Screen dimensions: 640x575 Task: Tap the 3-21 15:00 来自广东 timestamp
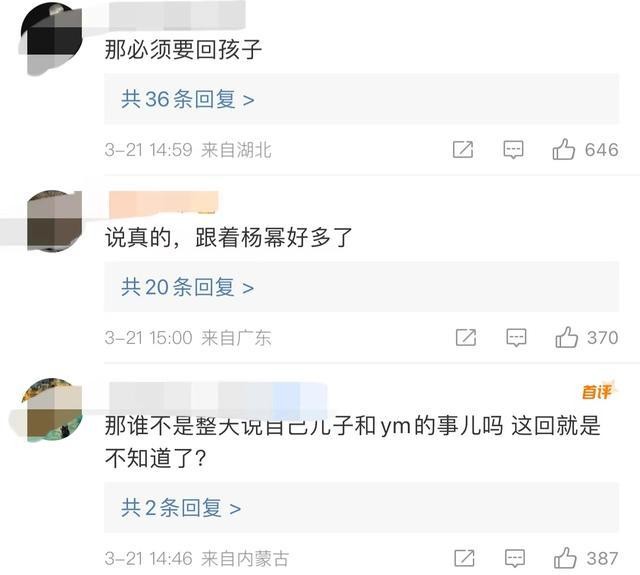click(188, 337)
